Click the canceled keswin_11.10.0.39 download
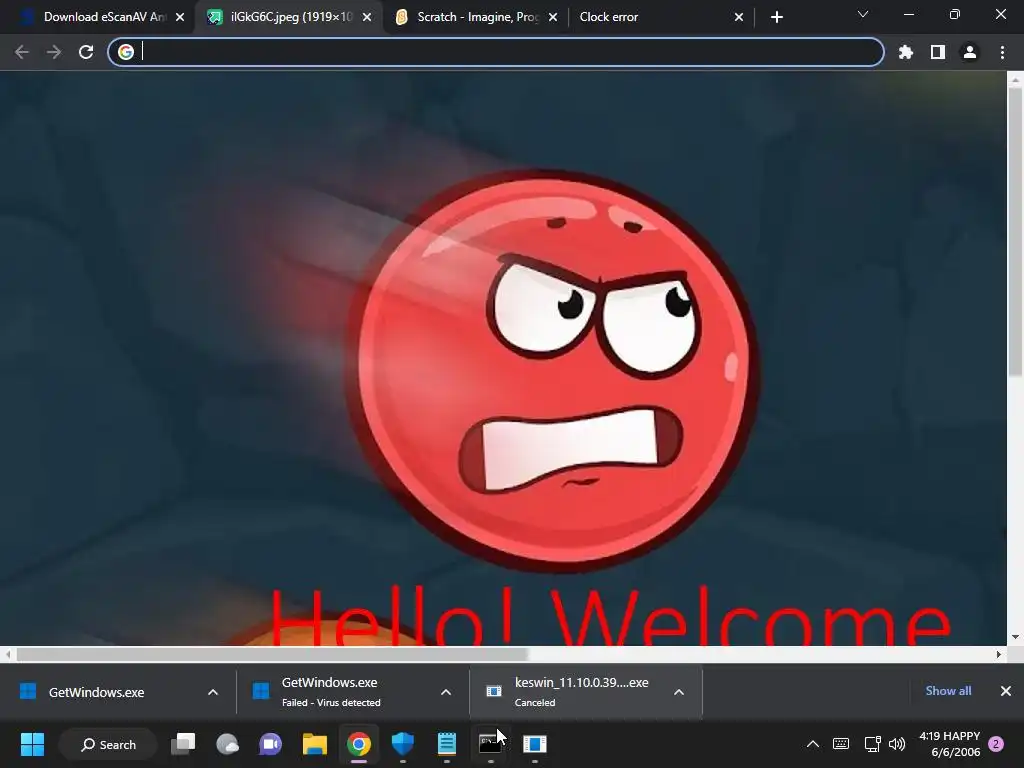 567,692
